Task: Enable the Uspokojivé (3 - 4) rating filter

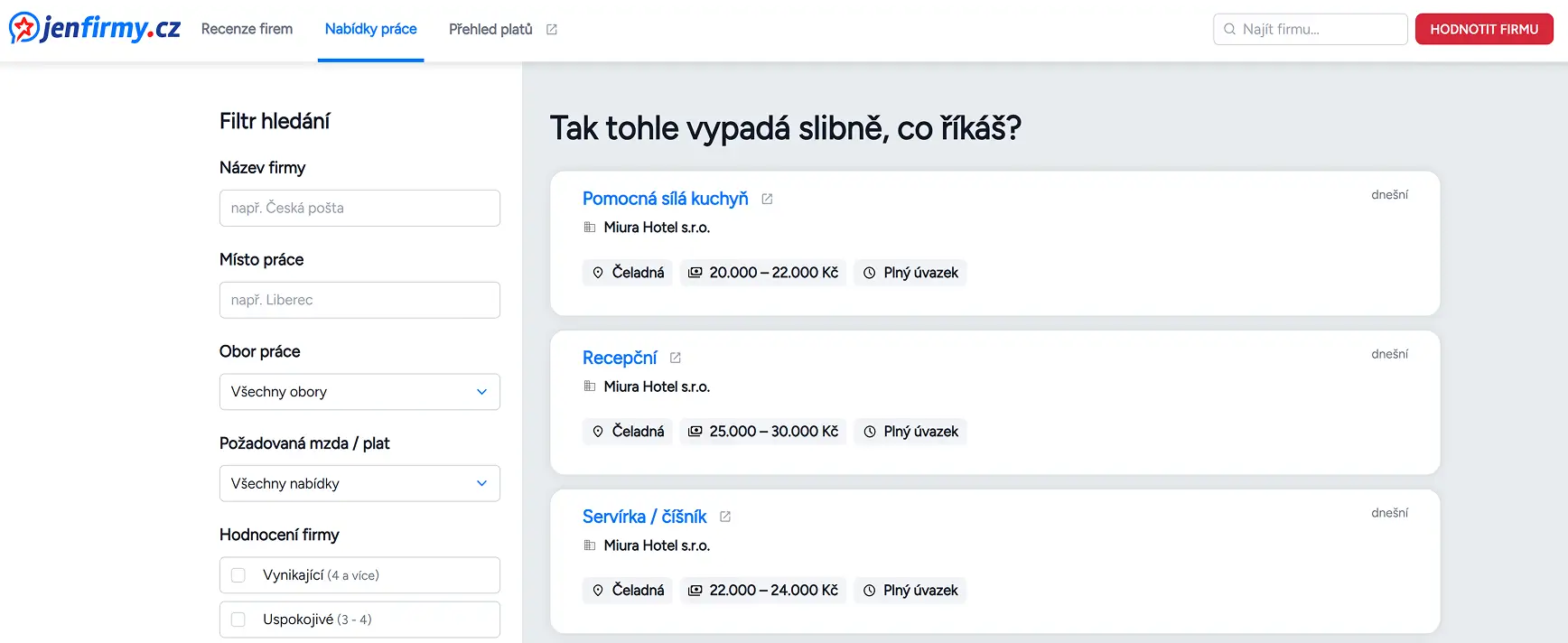Action: [x=238, y=620]
